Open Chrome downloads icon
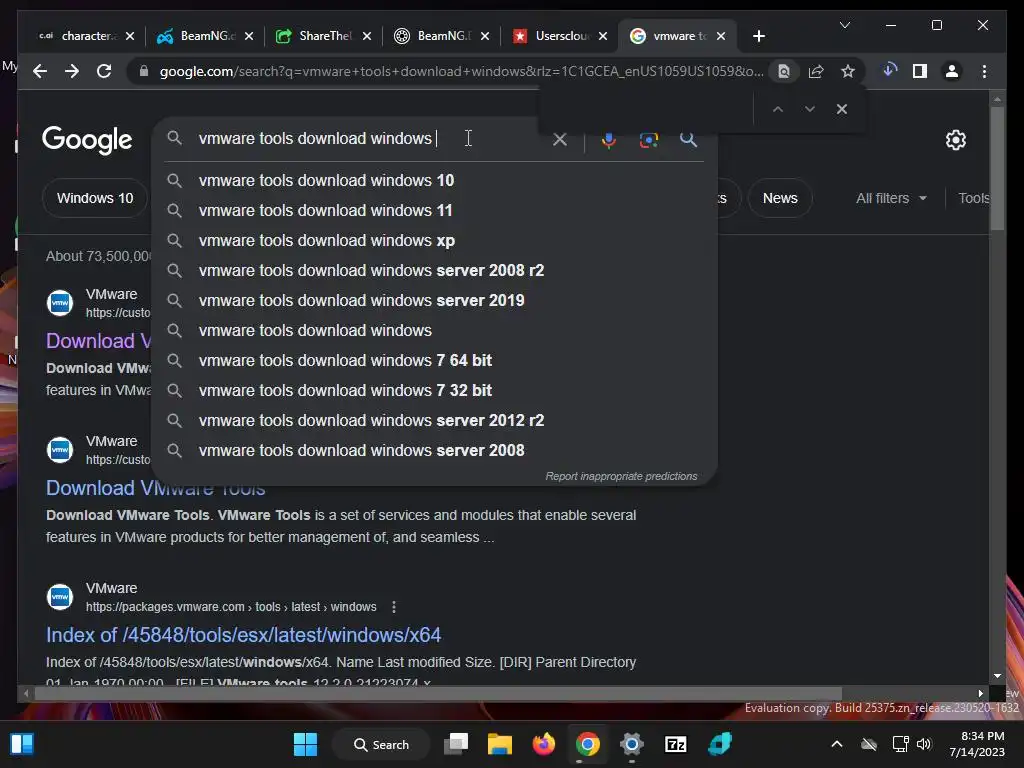Screen dimensions: 1024x768 (889, 71)
